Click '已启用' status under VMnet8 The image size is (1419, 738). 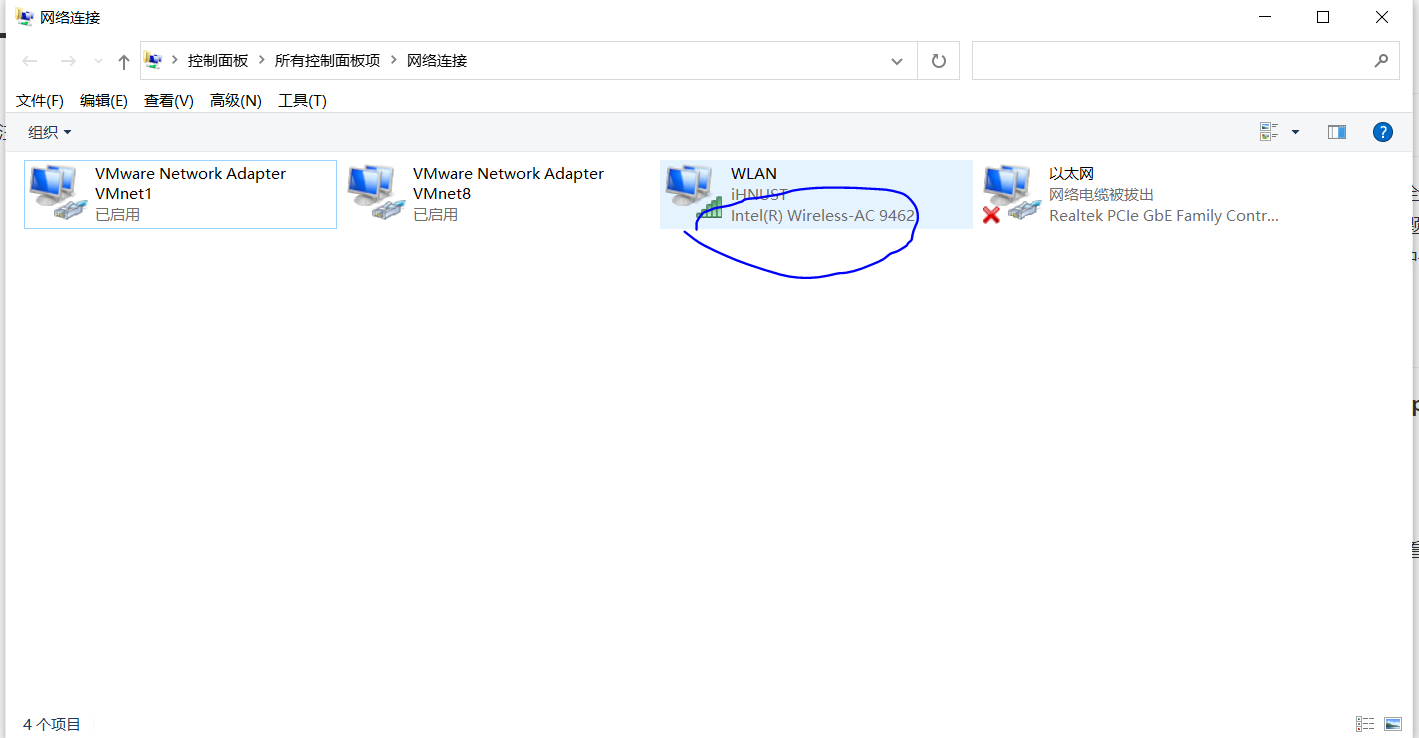click(435, 214)
